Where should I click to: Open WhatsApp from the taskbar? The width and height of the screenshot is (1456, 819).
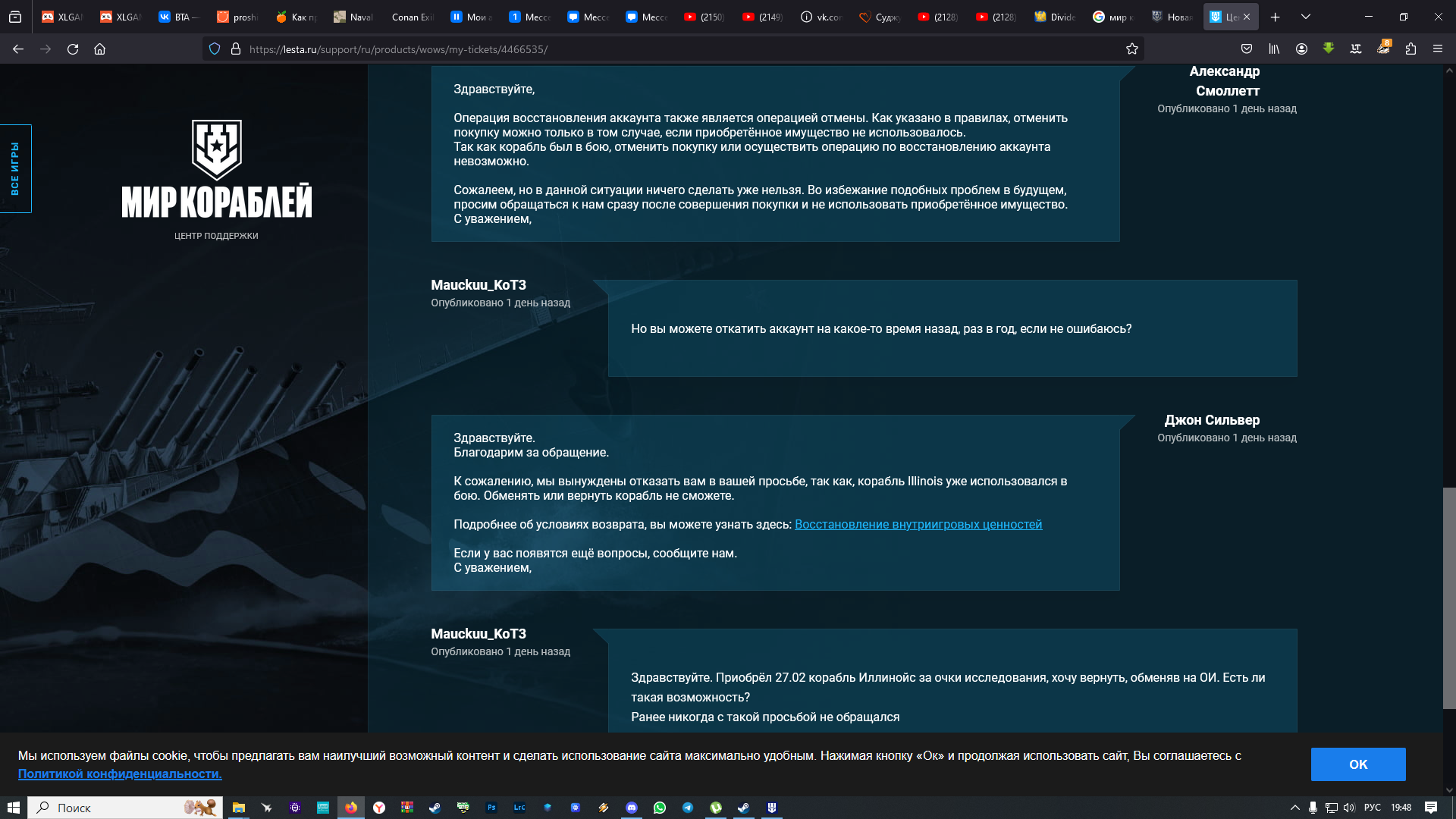point(660,808)
